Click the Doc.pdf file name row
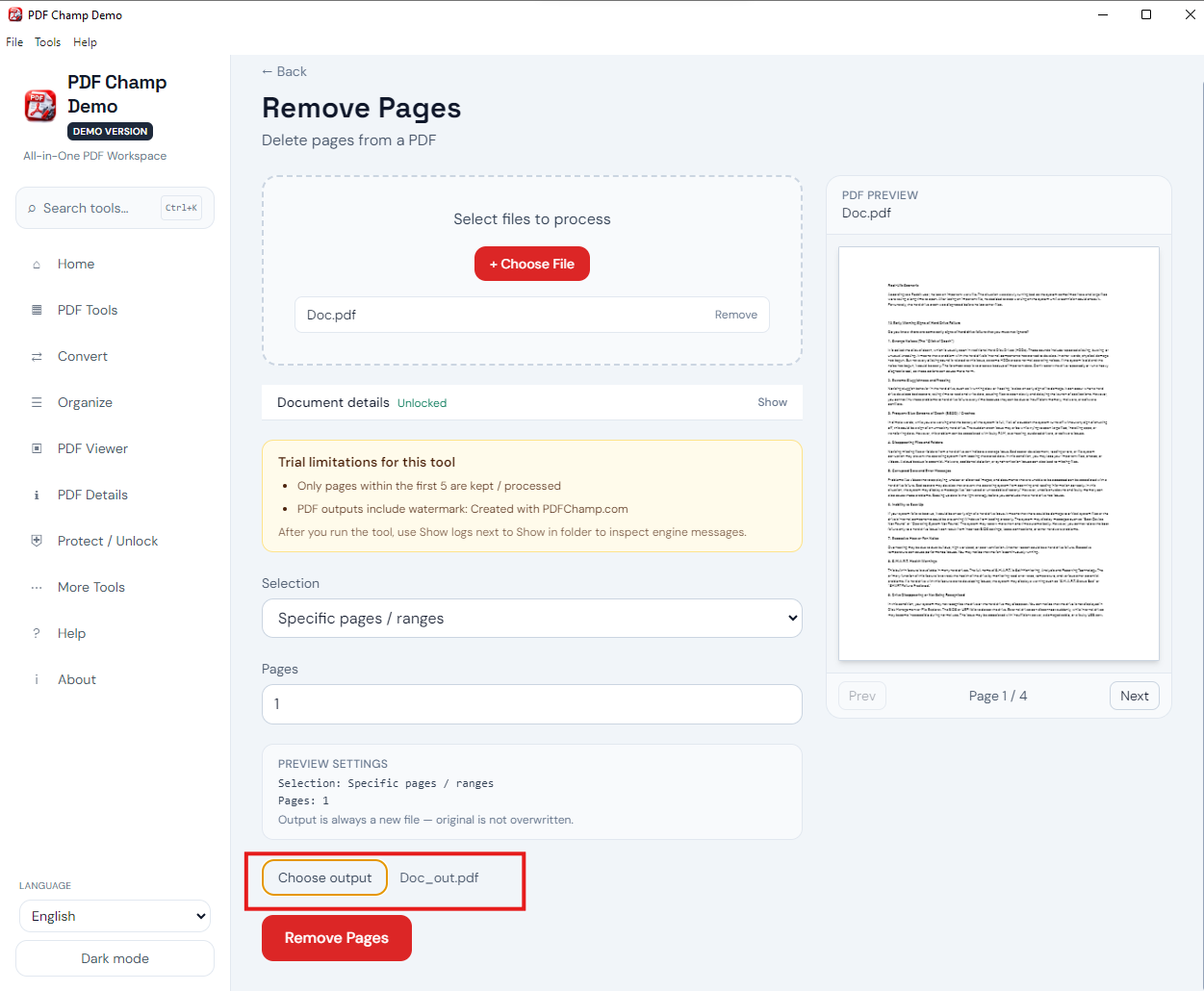 (532, 315)
